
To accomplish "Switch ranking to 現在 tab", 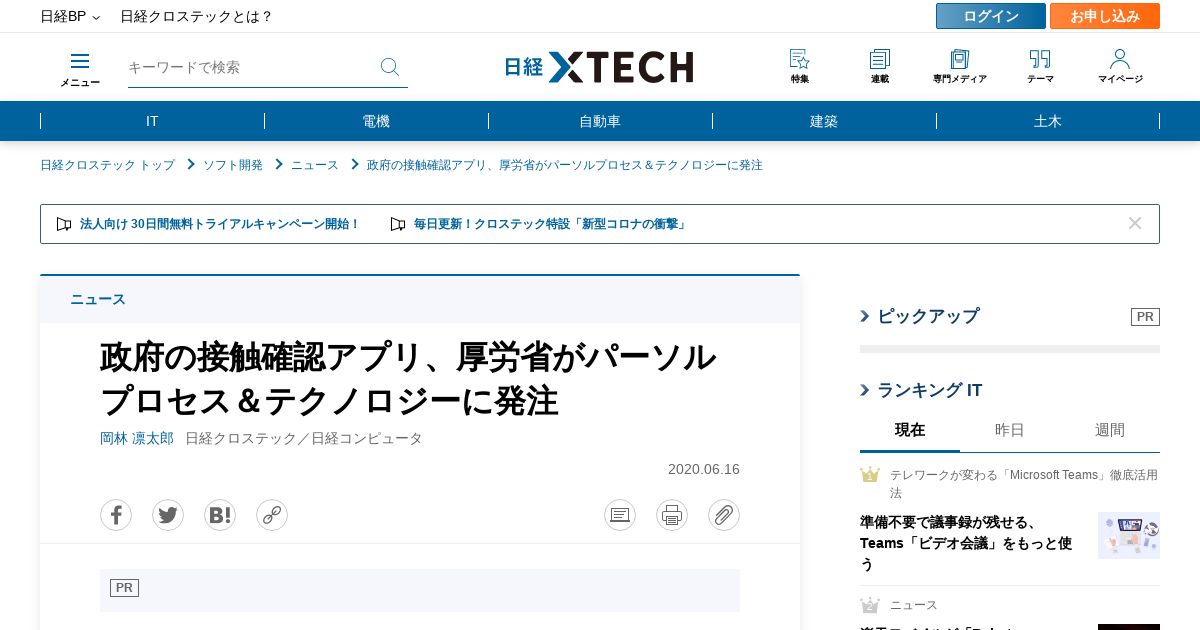I will (910, 430).
